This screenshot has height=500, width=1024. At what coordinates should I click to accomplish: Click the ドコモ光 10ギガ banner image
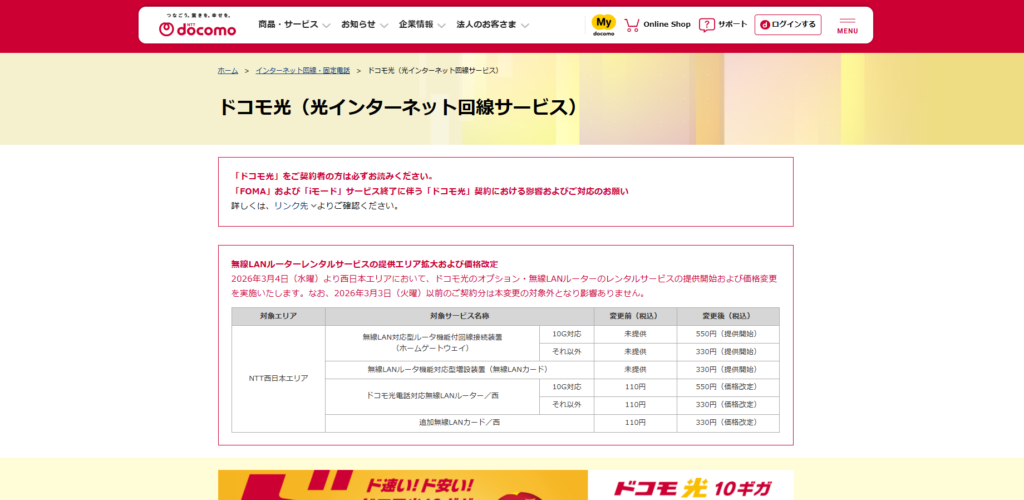coord(691,485)
